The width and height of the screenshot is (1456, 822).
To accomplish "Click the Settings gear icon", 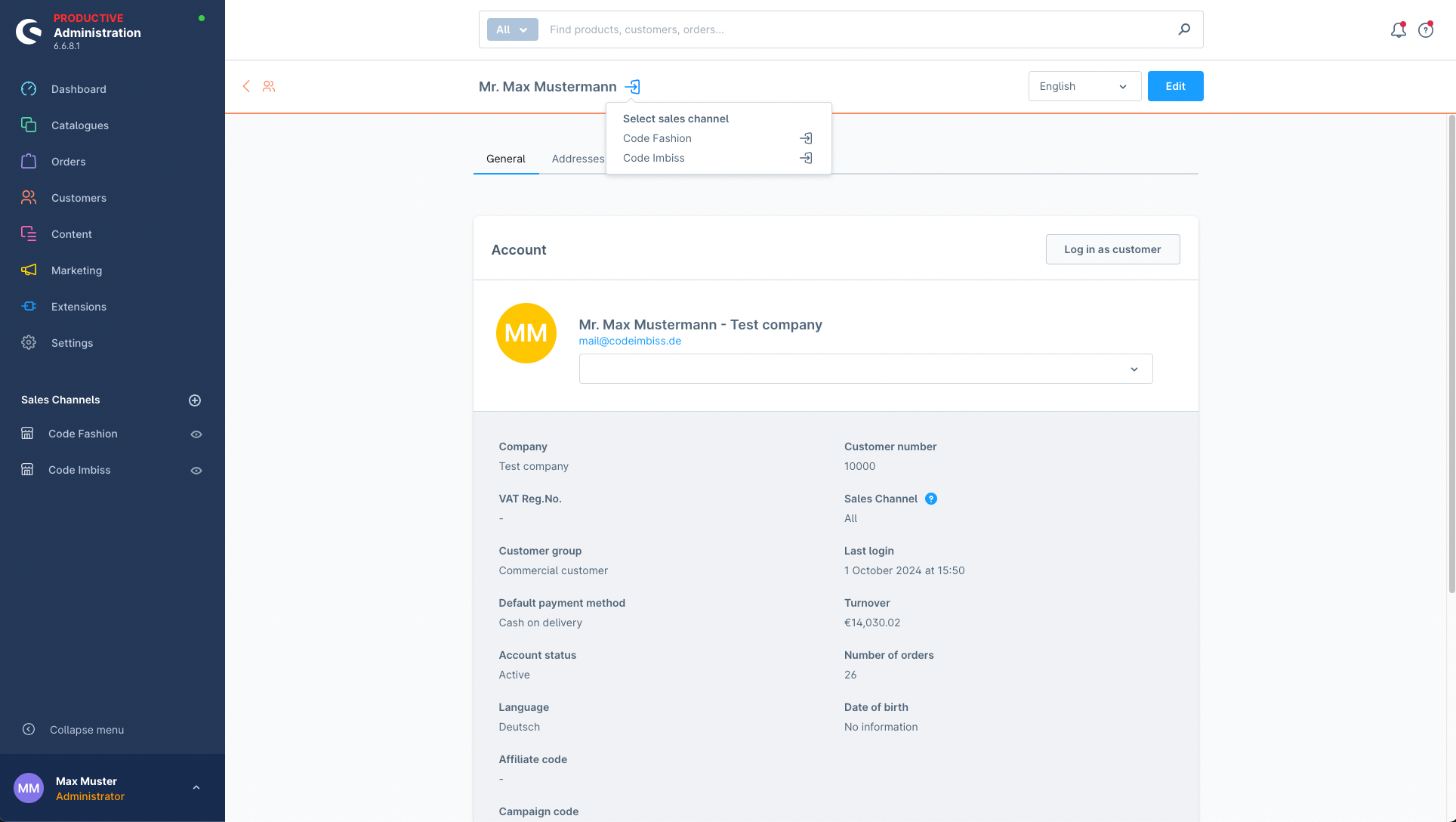I will (x=29, y=343).
